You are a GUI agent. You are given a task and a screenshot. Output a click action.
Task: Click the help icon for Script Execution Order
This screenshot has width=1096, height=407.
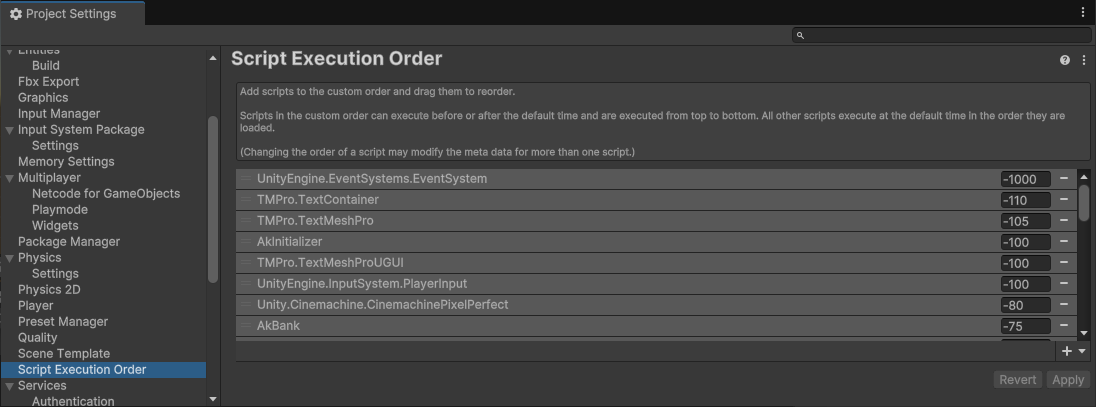click(1065, 61)
